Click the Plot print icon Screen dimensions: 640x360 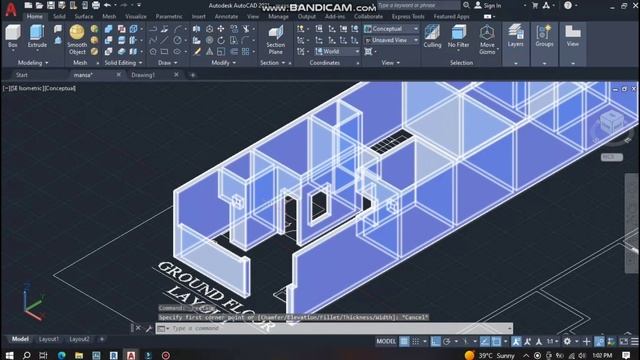[x=96, y=5]
